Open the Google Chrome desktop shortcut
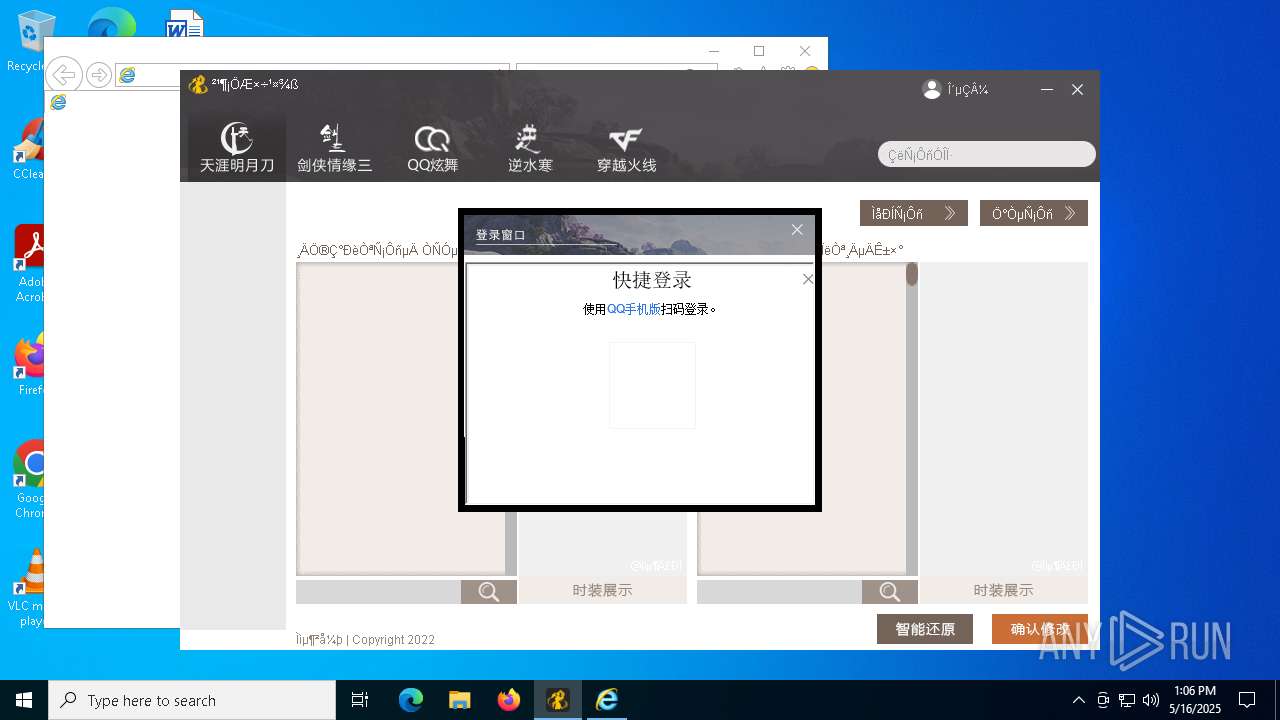The width and height of the screenshot is (1280, 720). (32, 478)
